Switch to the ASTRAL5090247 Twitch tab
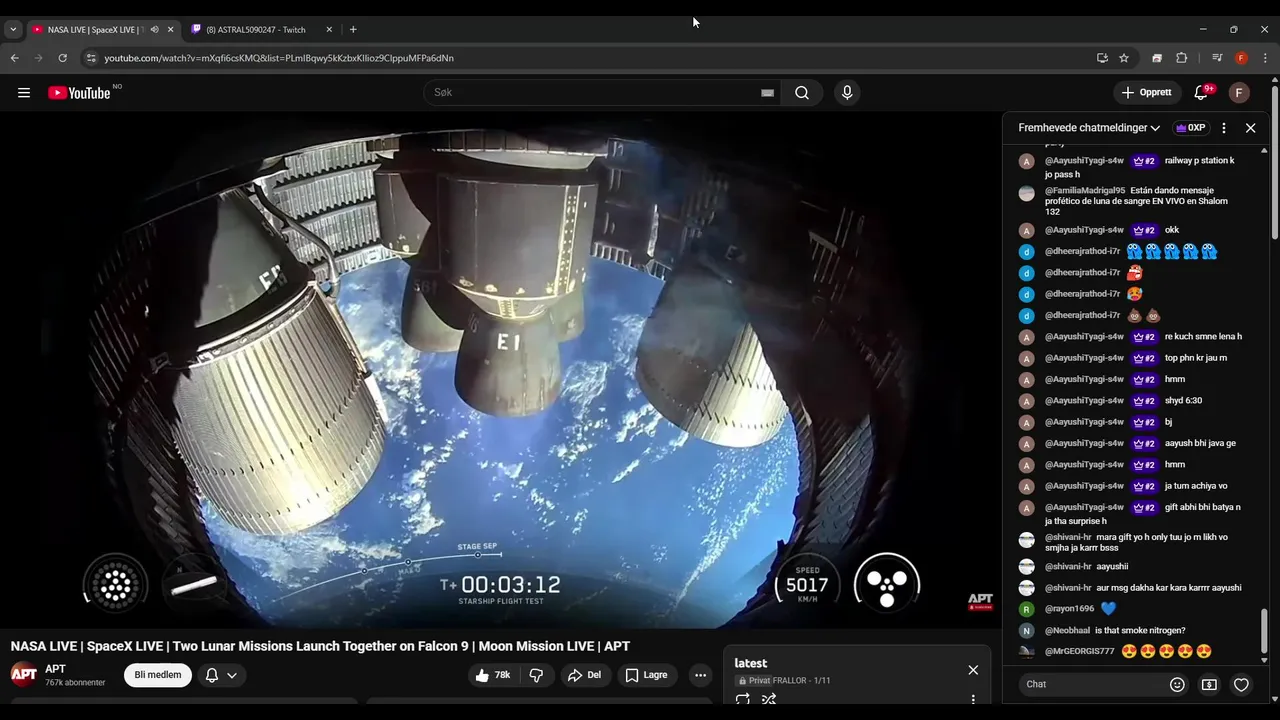Screen dimensions: 1280x720 263,30
